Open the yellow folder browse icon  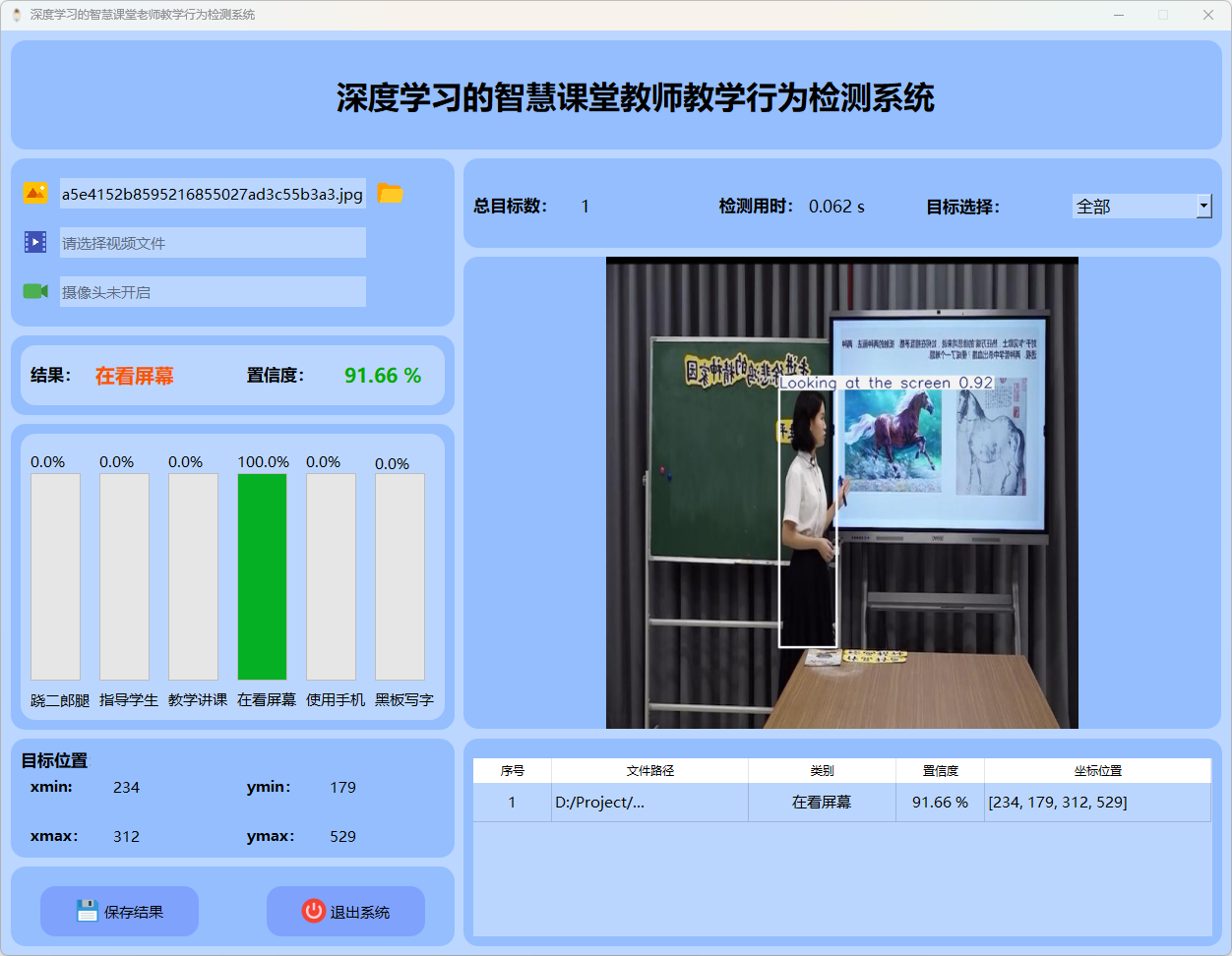[391, 194]
